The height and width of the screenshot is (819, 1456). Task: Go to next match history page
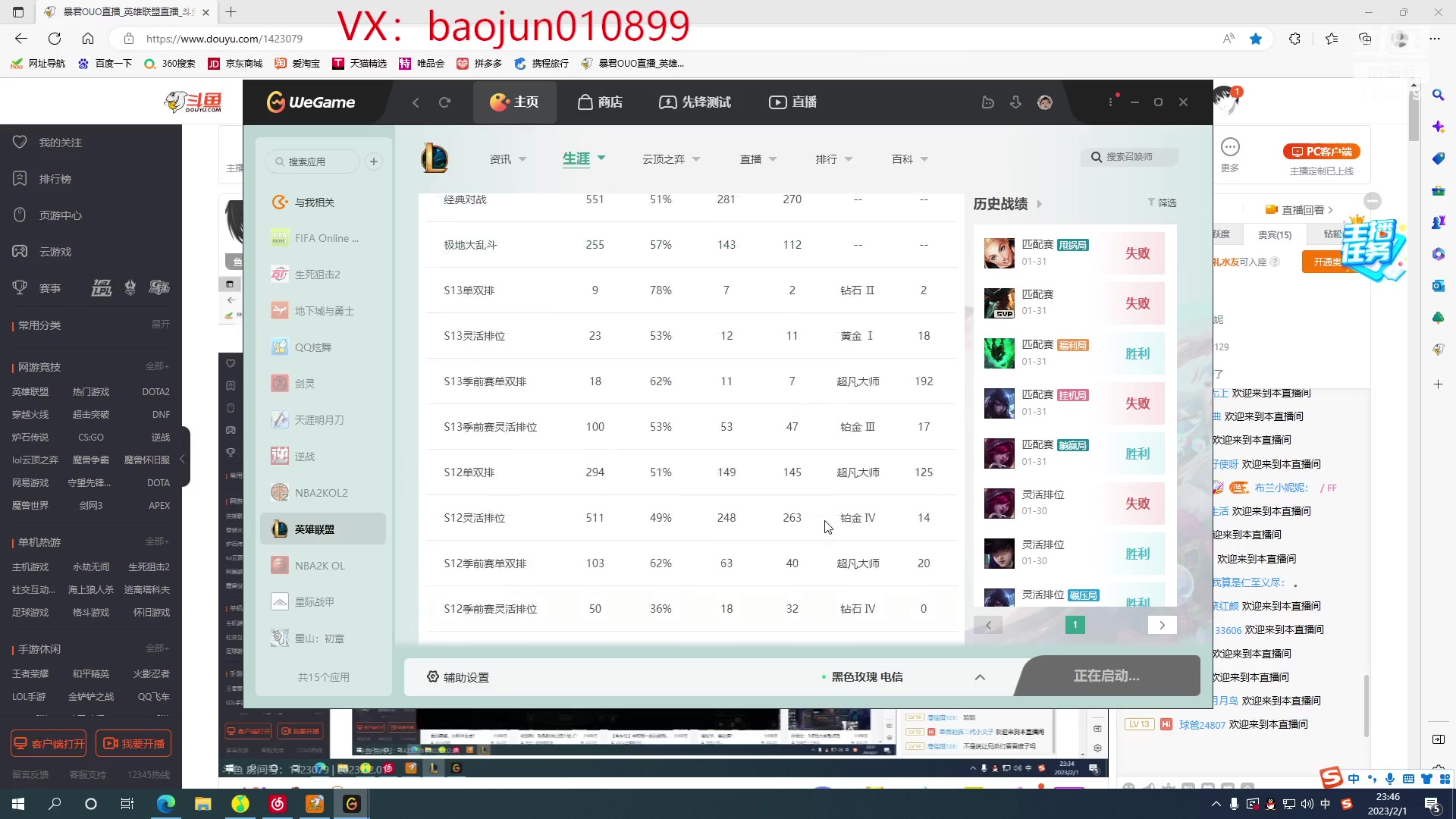(x=1162, y=625)
